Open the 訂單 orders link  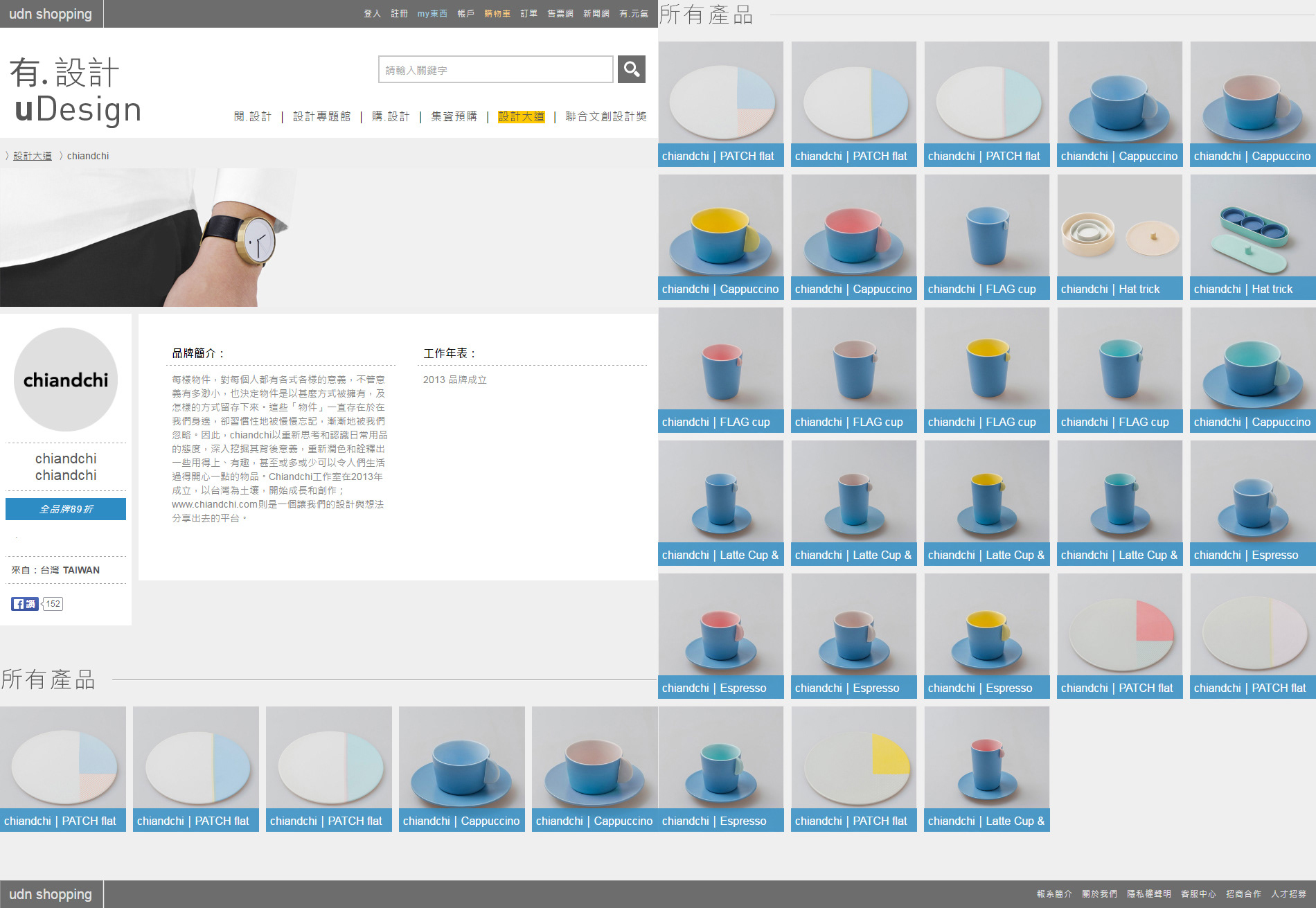point(529,14)
